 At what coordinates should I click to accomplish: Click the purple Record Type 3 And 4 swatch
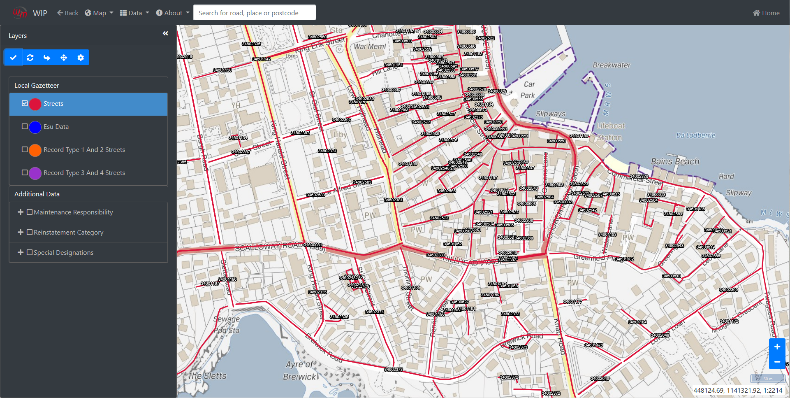(x=35, y=173)
